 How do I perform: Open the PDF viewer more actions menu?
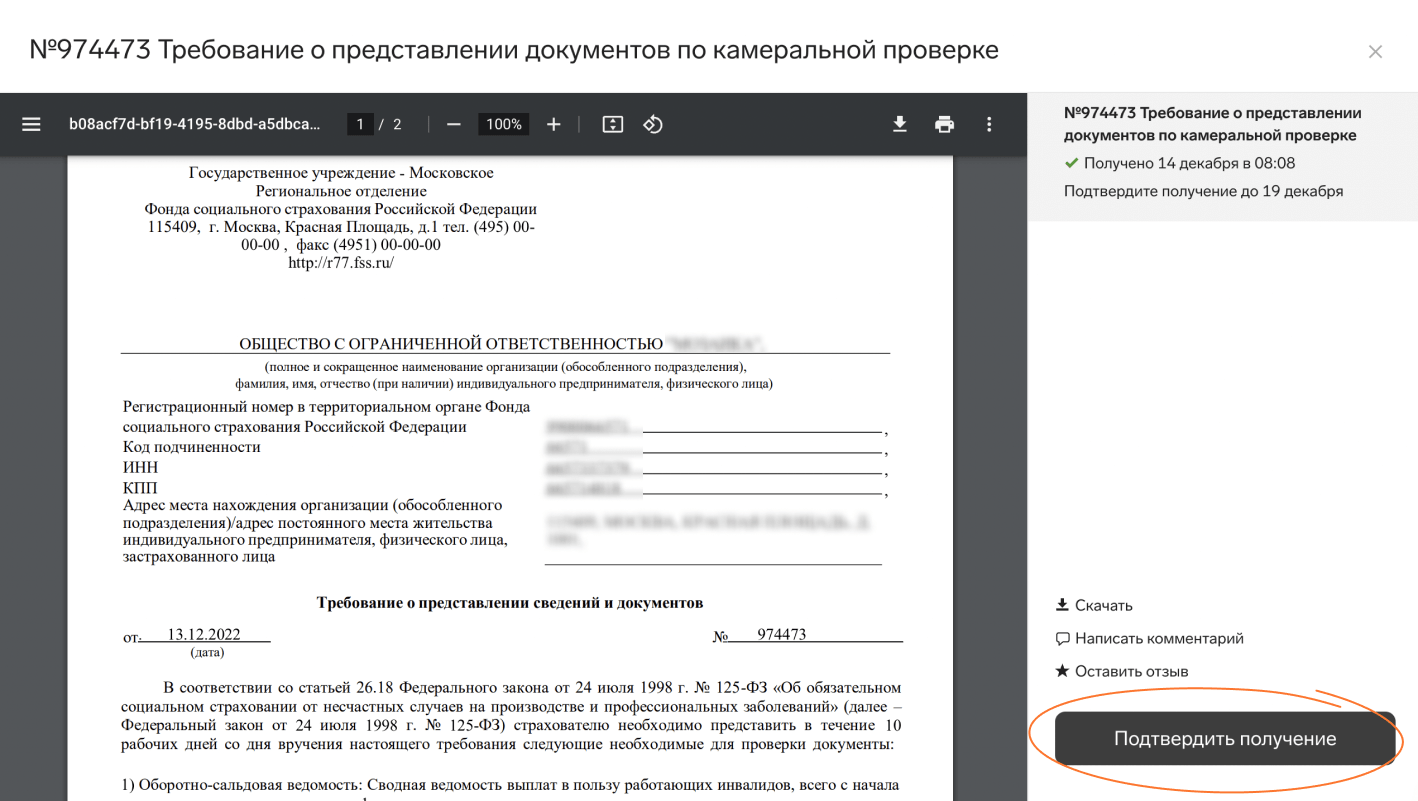tap(989, 124)
